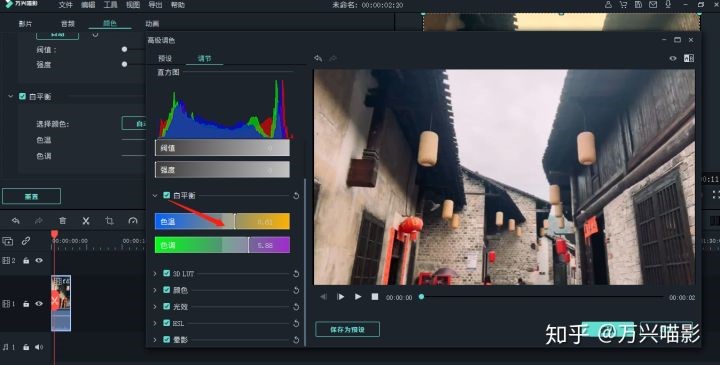The image size is (720, 365).
Task: Click redo arrow in advanced color dialog
Action: 333,58
